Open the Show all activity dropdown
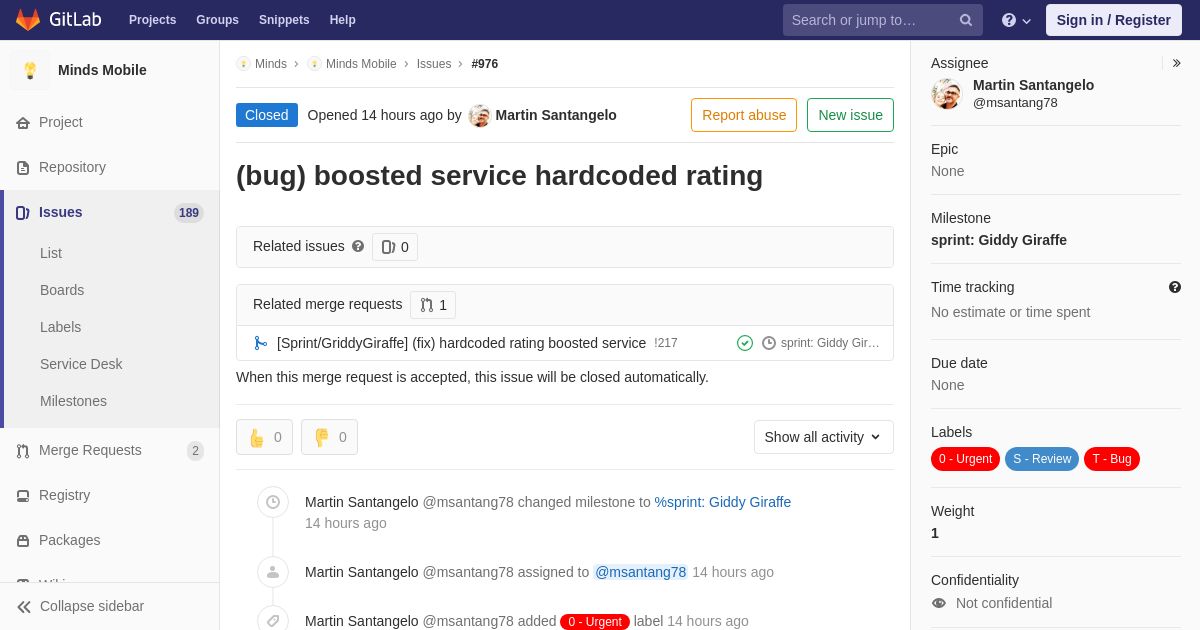The width and height of the screenshot is (1200, 630). tap(824, 437)
